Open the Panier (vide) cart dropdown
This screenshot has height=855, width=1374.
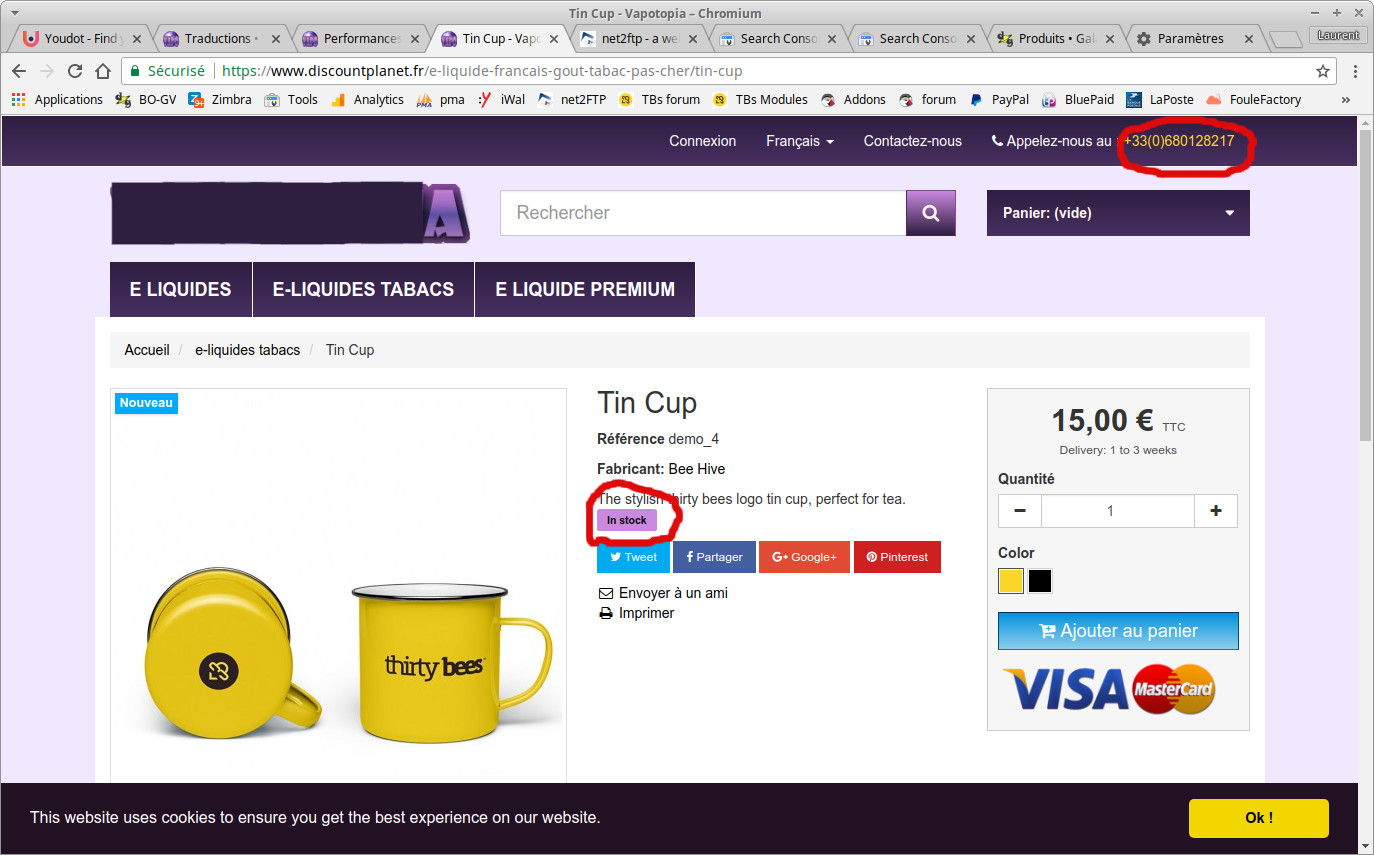click(1117, 213)
